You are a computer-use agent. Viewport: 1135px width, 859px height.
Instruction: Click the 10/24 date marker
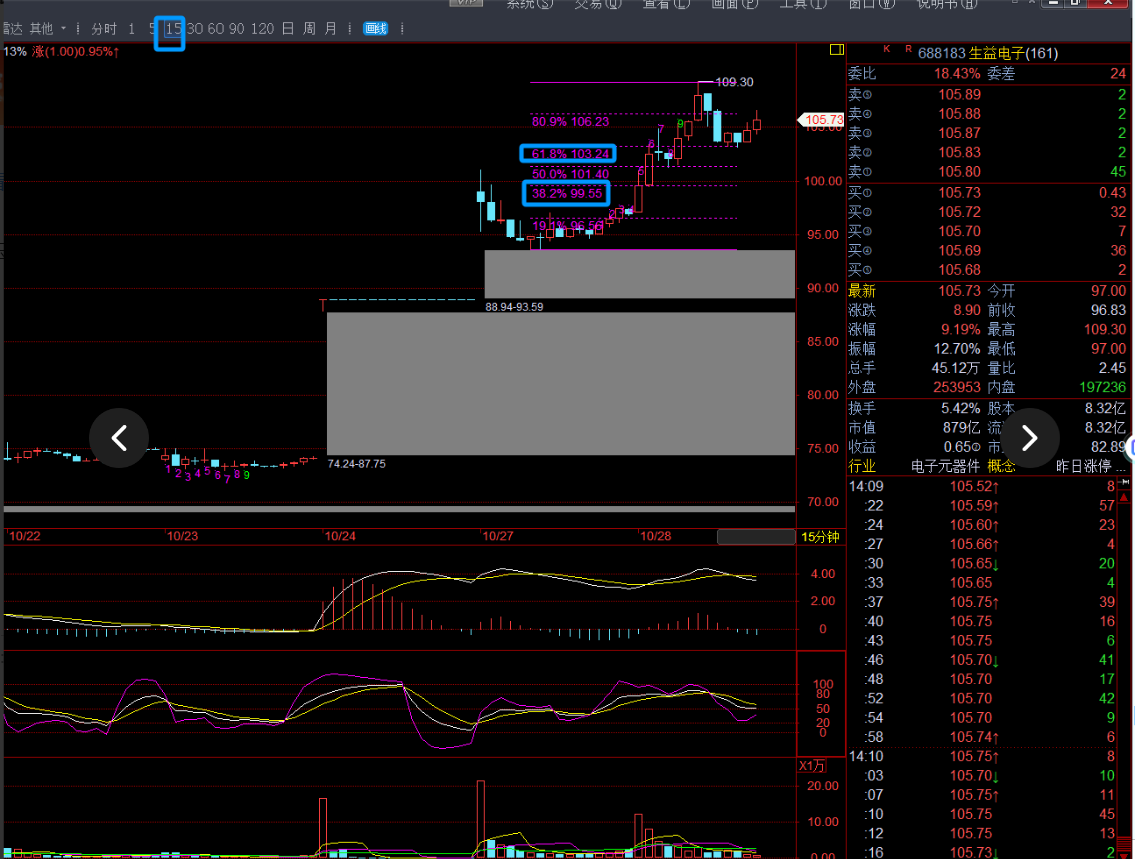coord(340,536)
